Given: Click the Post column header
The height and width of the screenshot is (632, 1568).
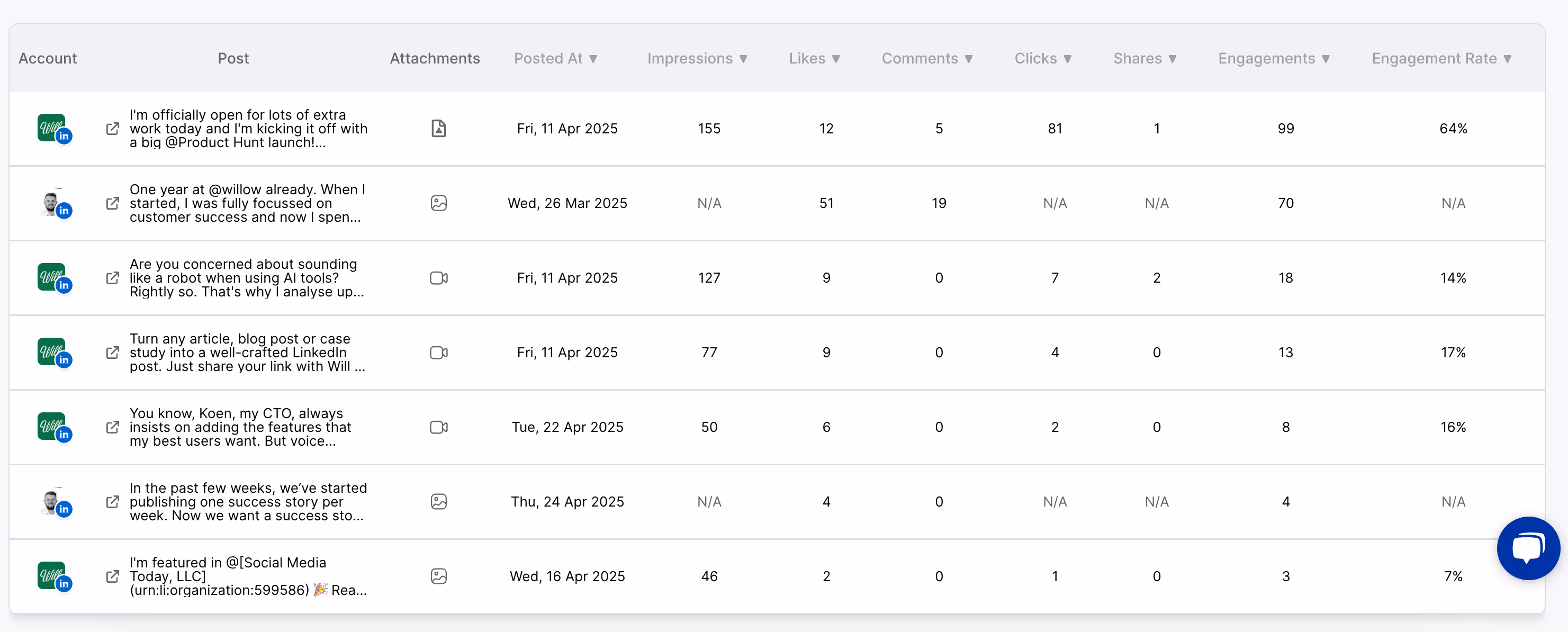Looking at the screenshot, I should coord(233,58).
